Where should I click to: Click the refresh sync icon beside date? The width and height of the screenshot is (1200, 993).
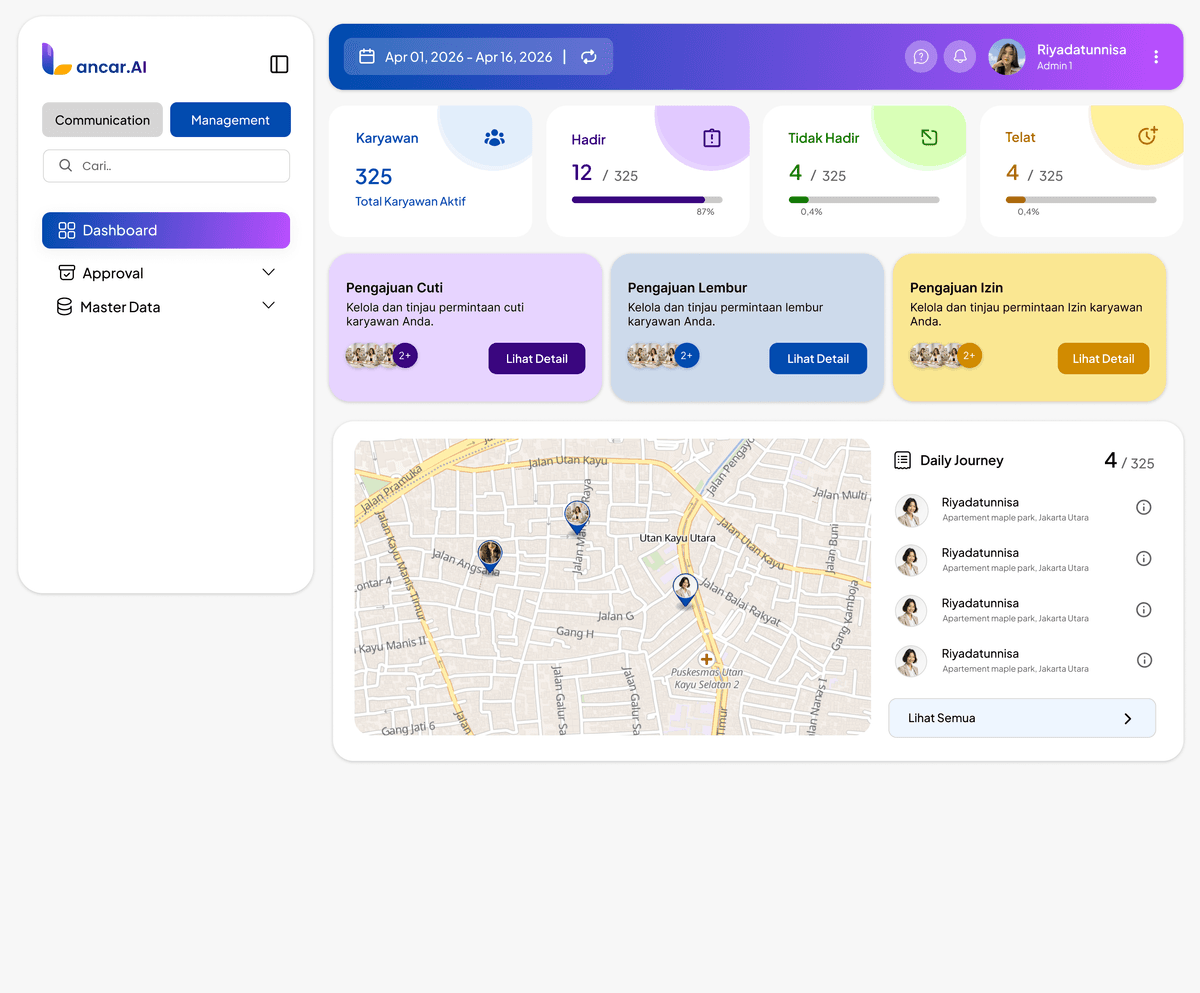pos(589,57)
